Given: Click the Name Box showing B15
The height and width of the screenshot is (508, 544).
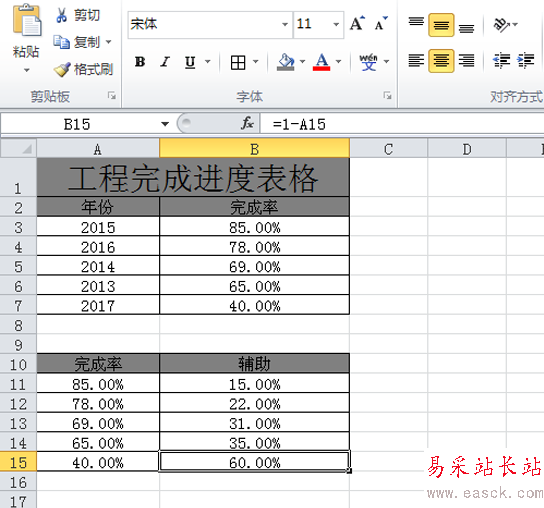Looking at the screenshot, I should 78,124.
